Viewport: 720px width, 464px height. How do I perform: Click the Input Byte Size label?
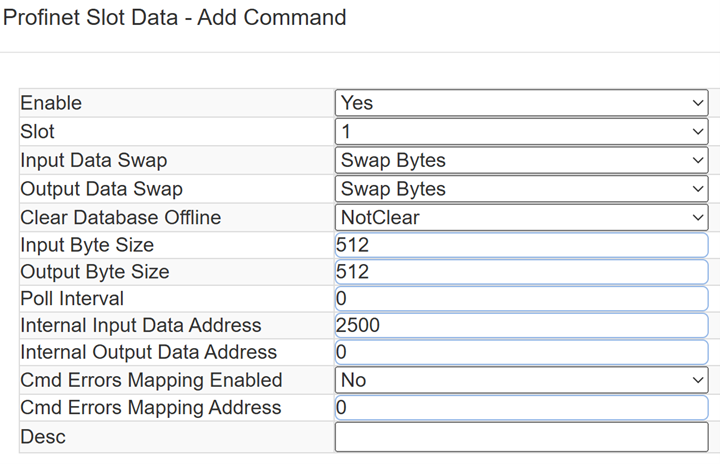tap(87, 245)
